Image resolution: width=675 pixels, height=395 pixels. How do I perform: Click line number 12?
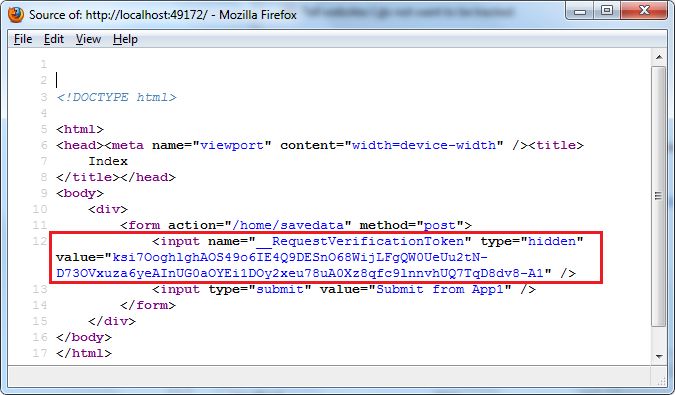tap(40, 241)
